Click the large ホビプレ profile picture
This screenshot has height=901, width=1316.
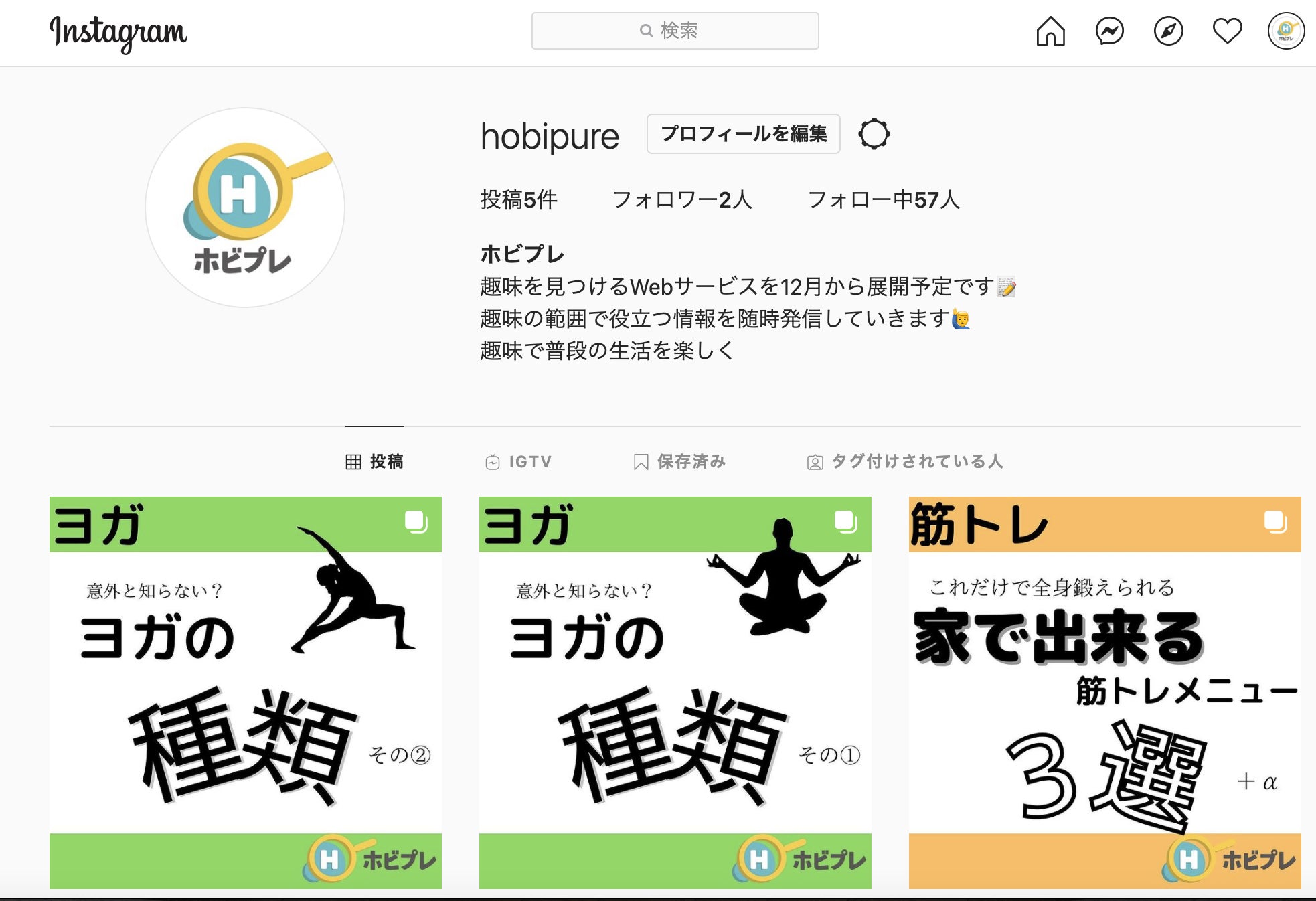pos(245,208)
